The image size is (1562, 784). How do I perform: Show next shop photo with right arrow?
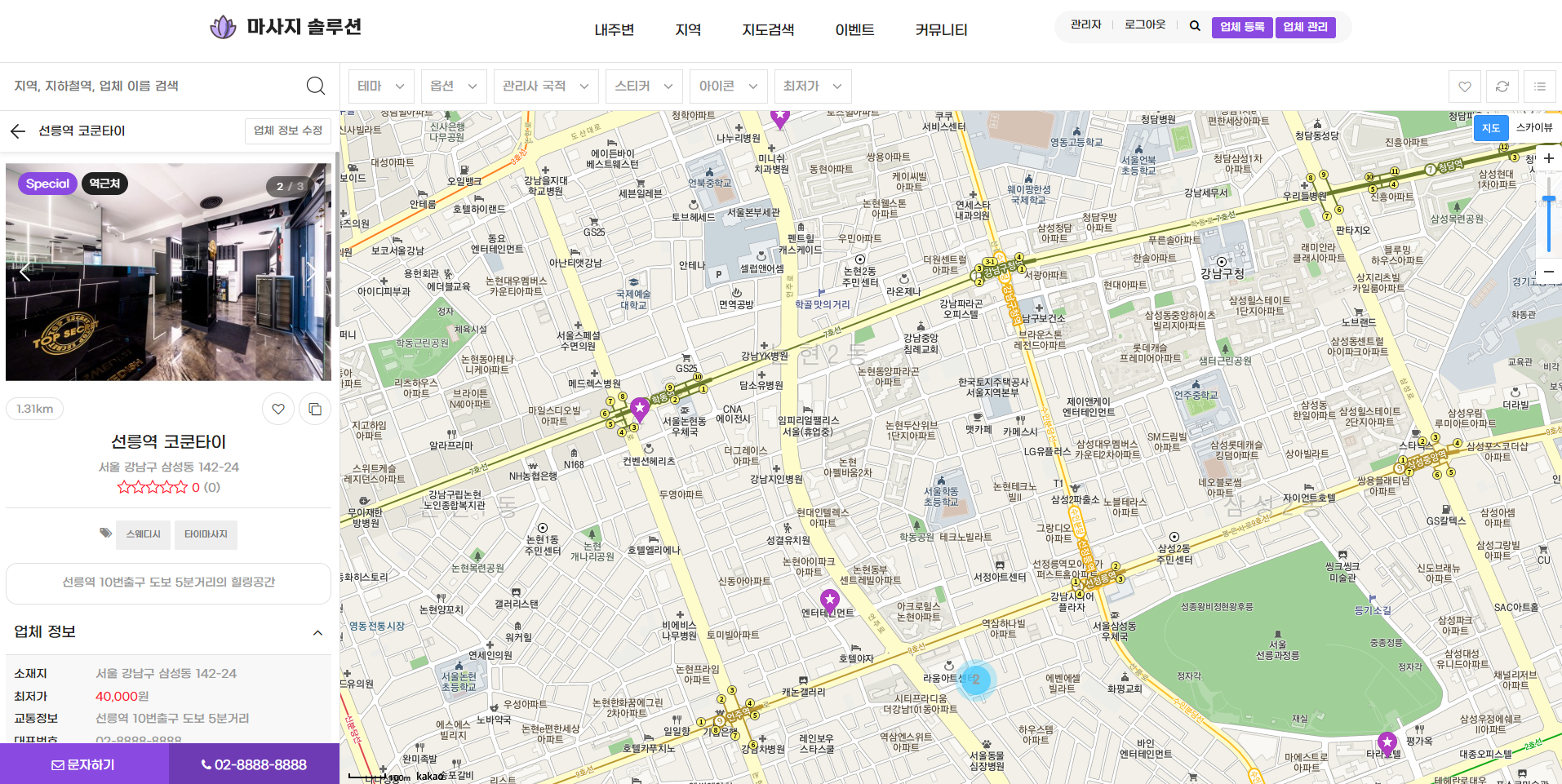tap(311, 272)
